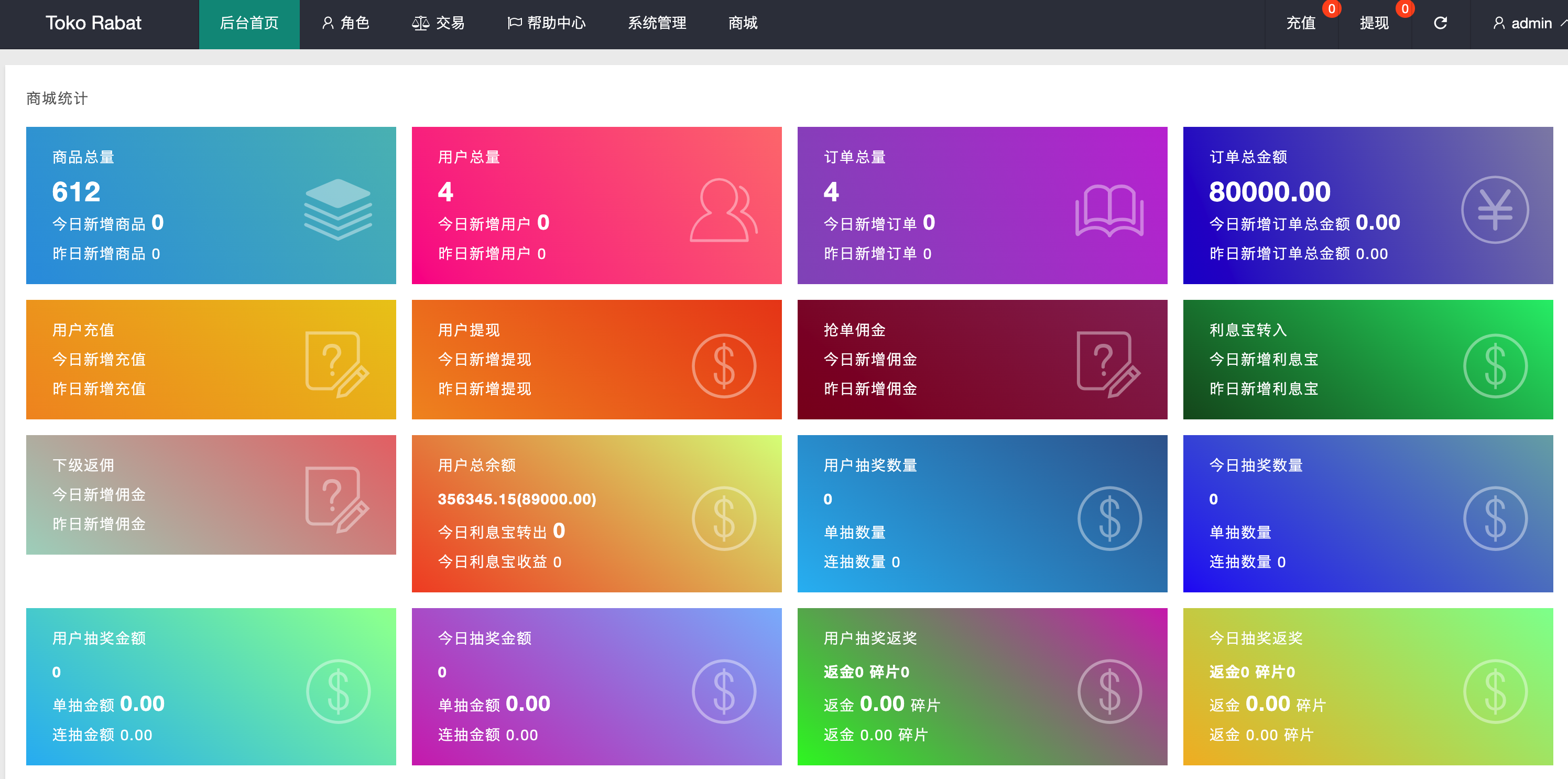Screen dimensions: 1568x779
Task: Click the yen icon in 订单总金额 card
Action: 1494,210
